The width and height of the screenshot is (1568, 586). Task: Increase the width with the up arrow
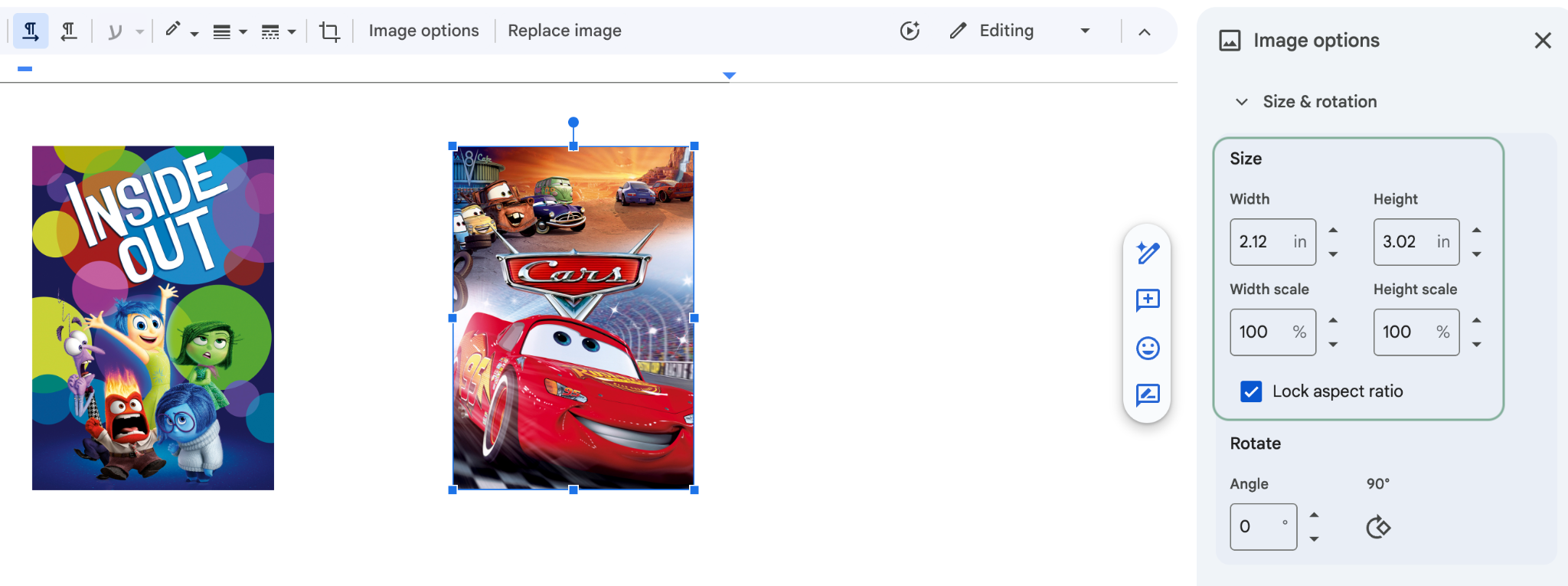[x=1333, y=231]
